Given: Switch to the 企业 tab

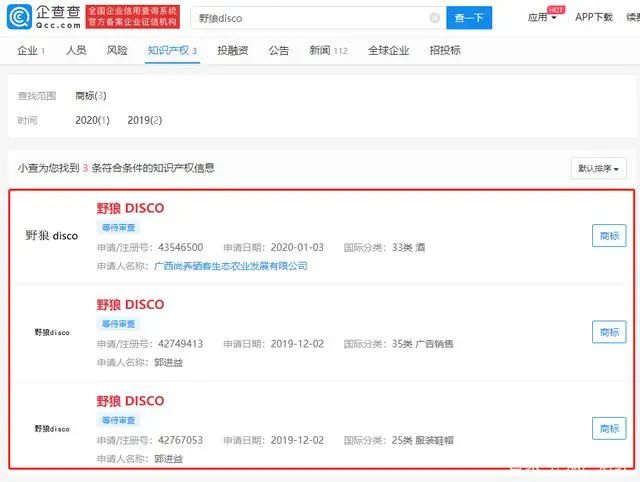Looking at the screenshot, I should click(x=31, y=51).
